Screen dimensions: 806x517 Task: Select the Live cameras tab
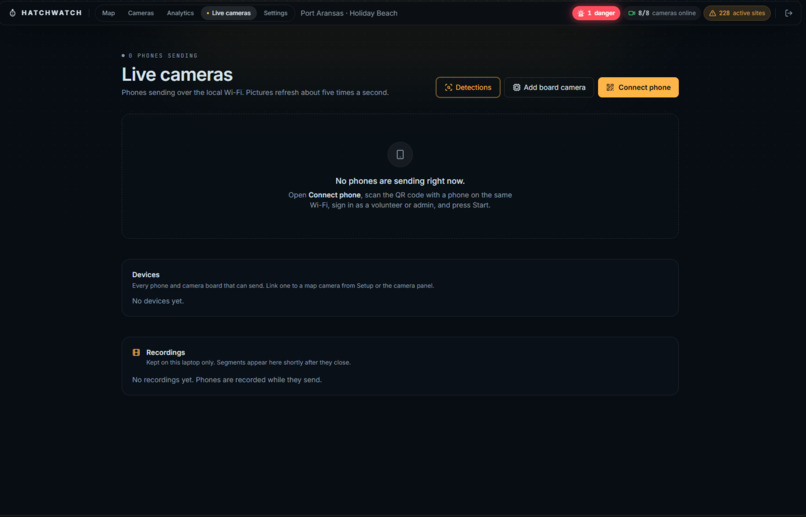pyautogui.click(x=229, y=13)
